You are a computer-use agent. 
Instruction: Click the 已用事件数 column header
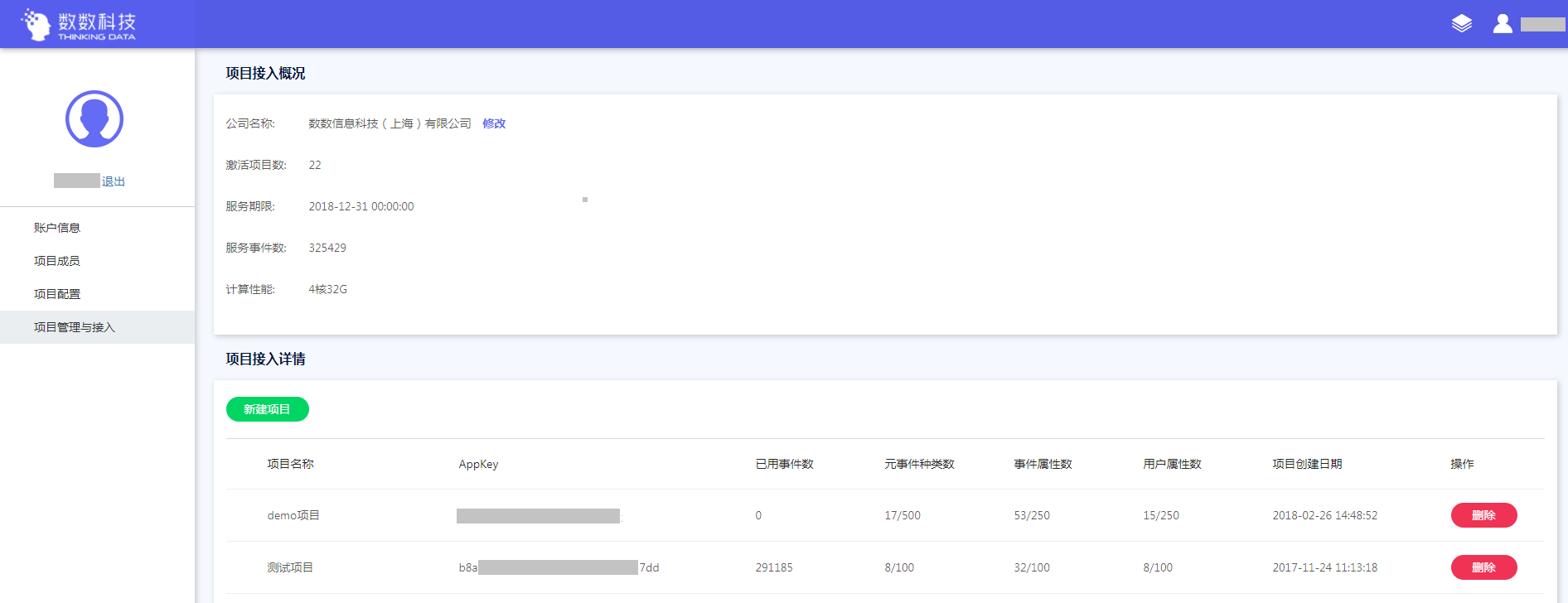[784, 464]
